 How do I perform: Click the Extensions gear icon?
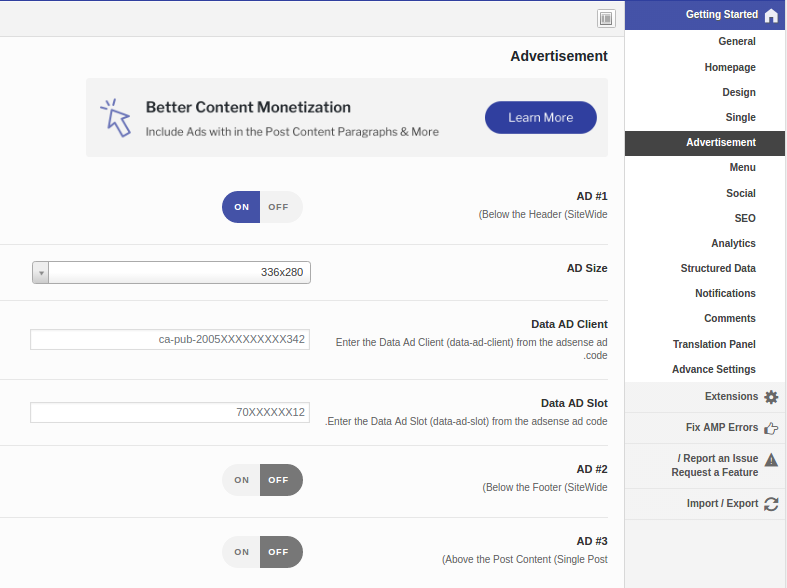[x=771, y=397]
